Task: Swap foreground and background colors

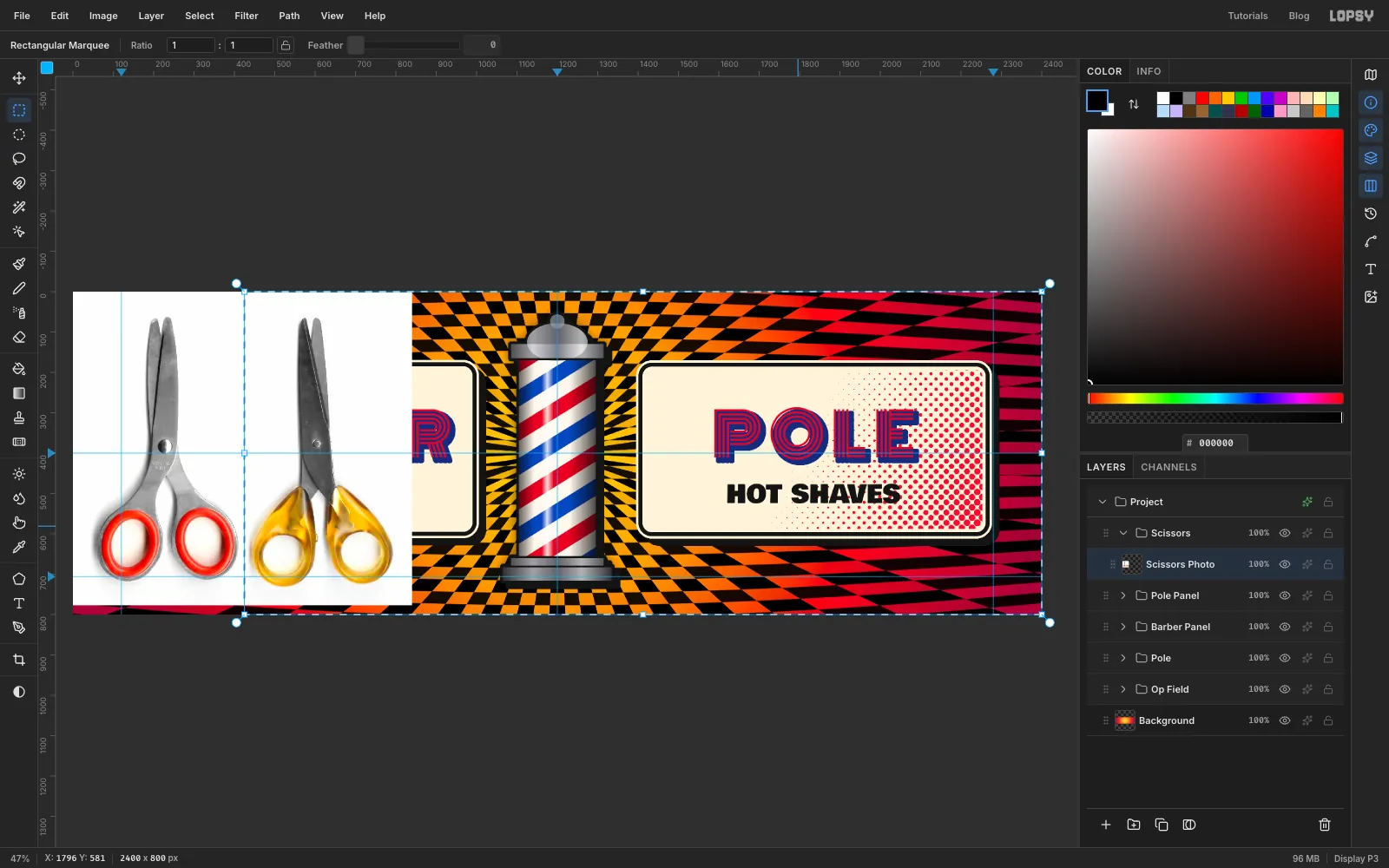Action: 1134,104
